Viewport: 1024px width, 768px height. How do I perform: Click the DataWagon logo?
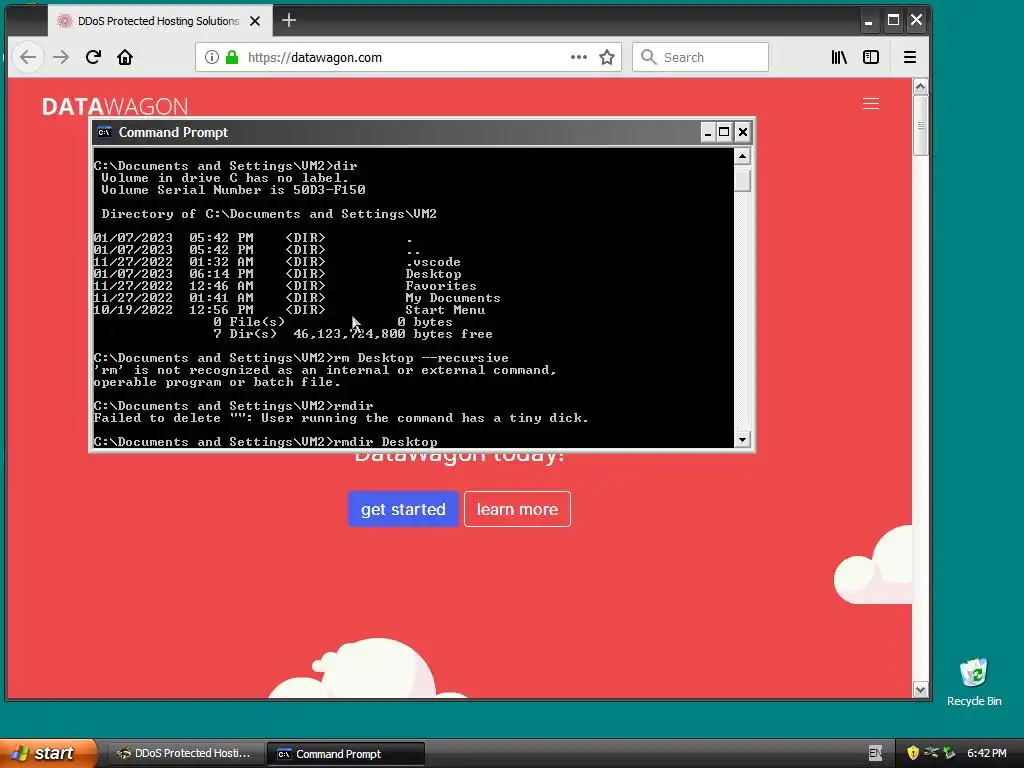(115, 106)
